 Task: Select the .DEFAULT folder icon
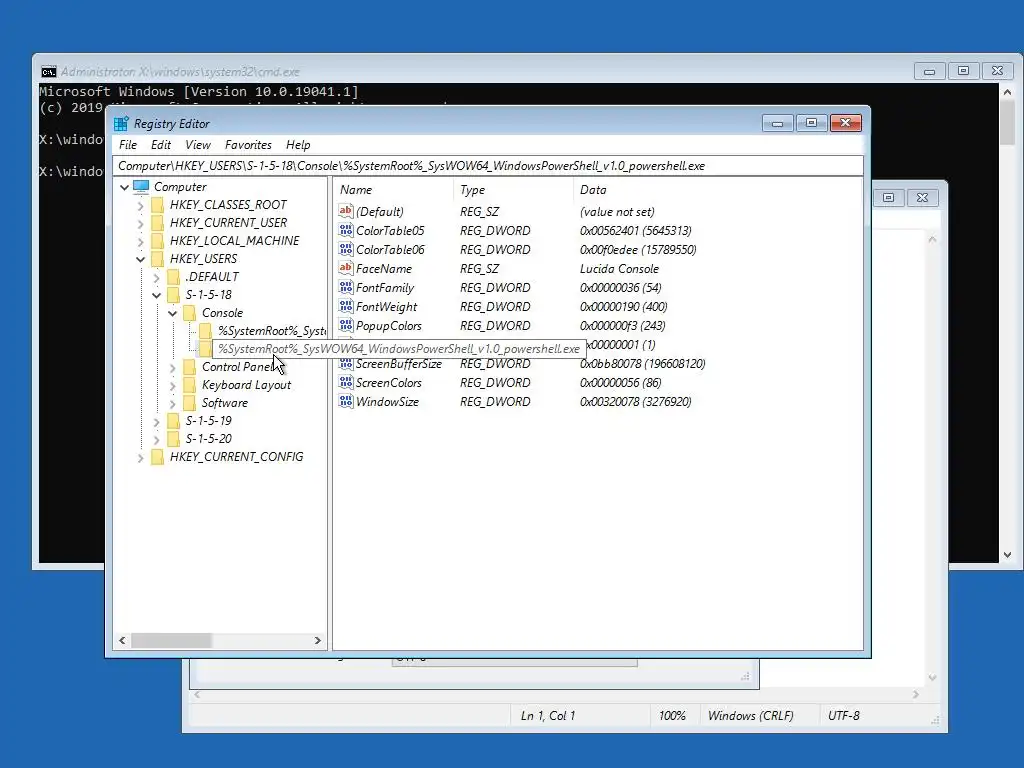(x=173, y=277)
